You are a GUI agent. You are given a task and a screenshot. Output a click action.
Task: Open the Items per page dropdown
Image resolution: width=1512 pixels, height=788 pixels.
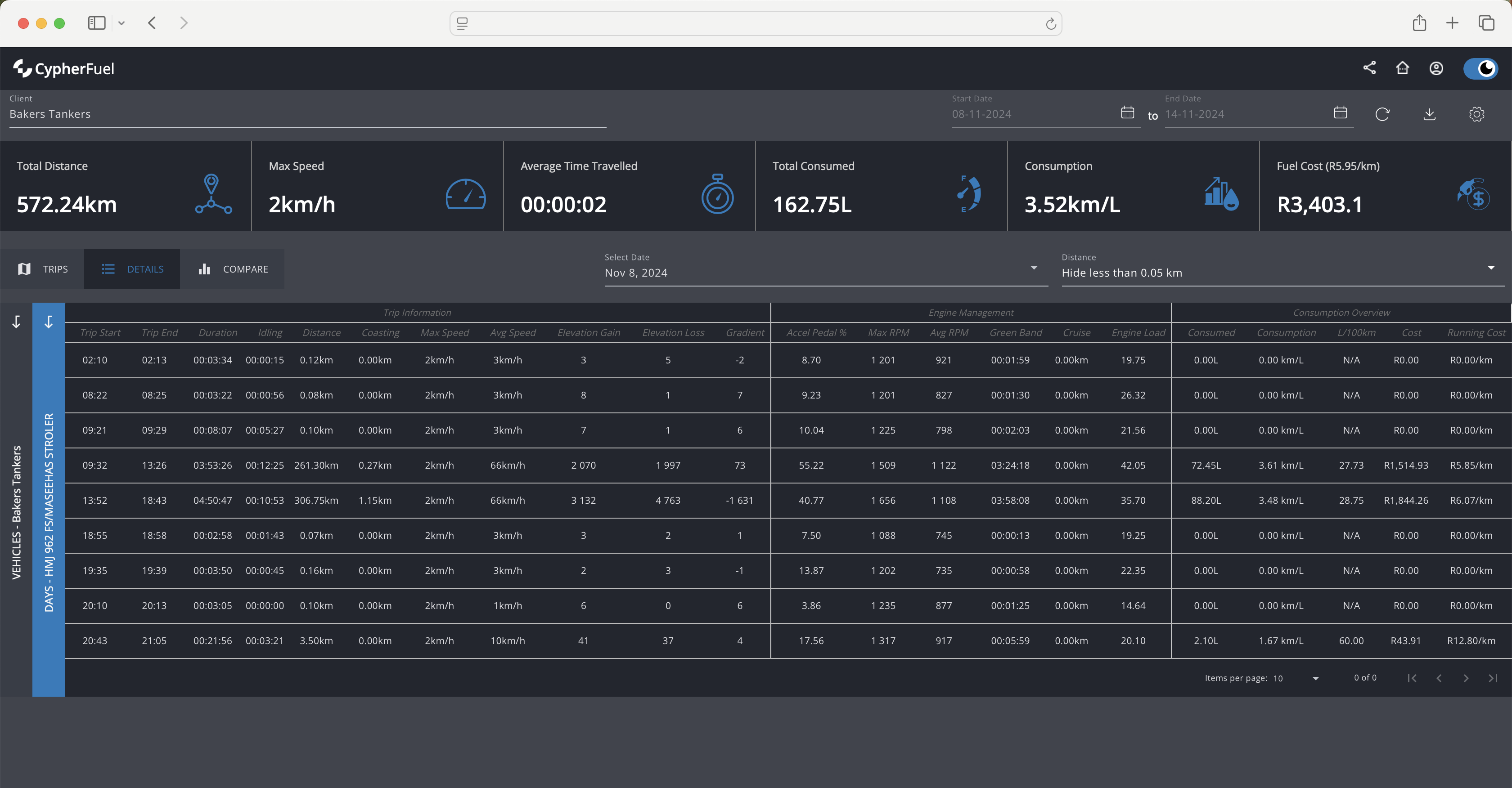tap(1315, 677)
